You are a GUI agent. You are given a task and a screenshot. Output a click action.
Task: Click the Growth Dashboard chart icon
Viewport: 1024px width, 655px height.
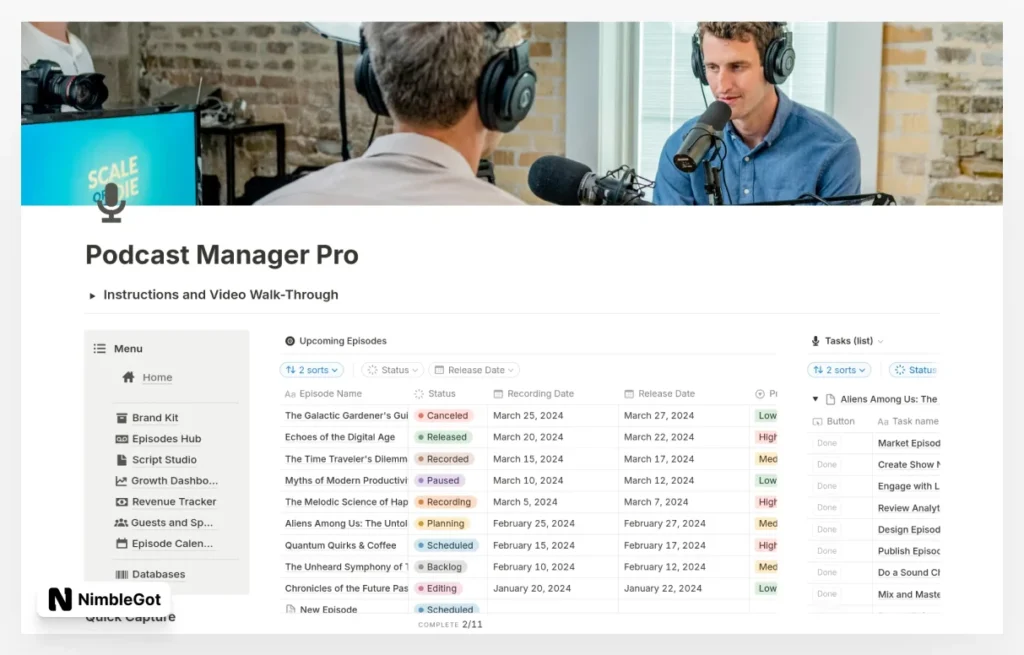(x=121, y=481)
